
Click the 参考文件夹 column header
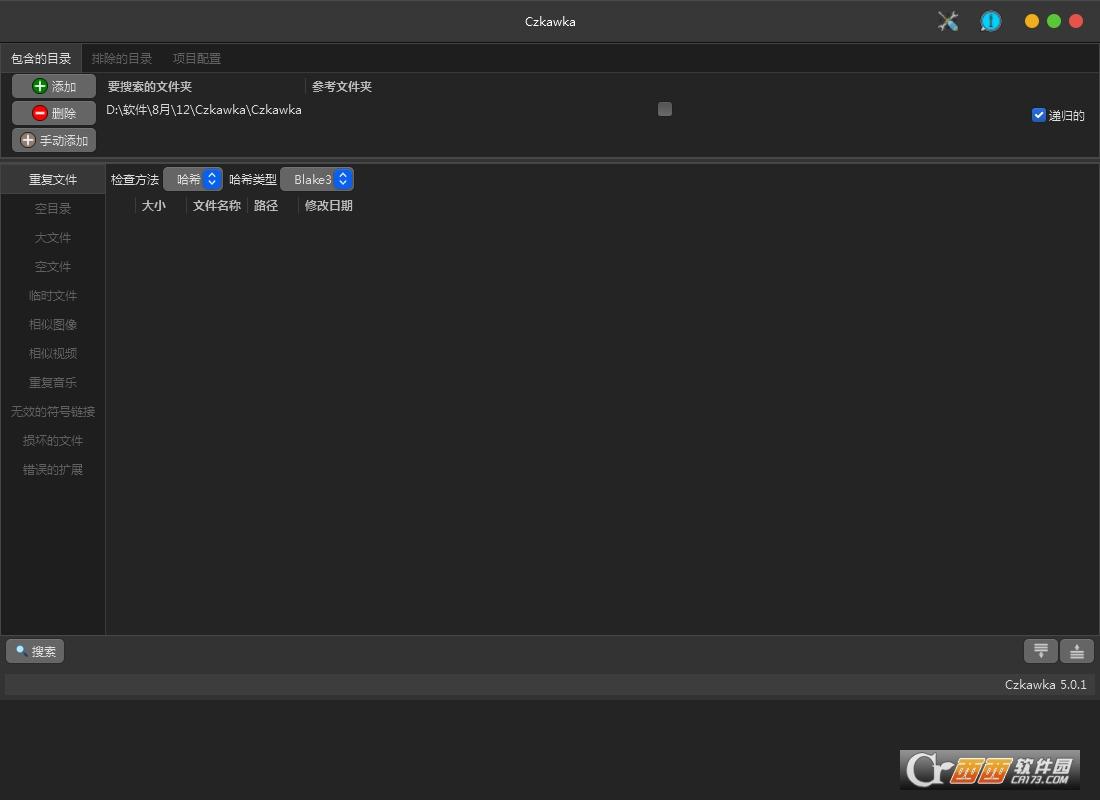click(x=342, y=86)
